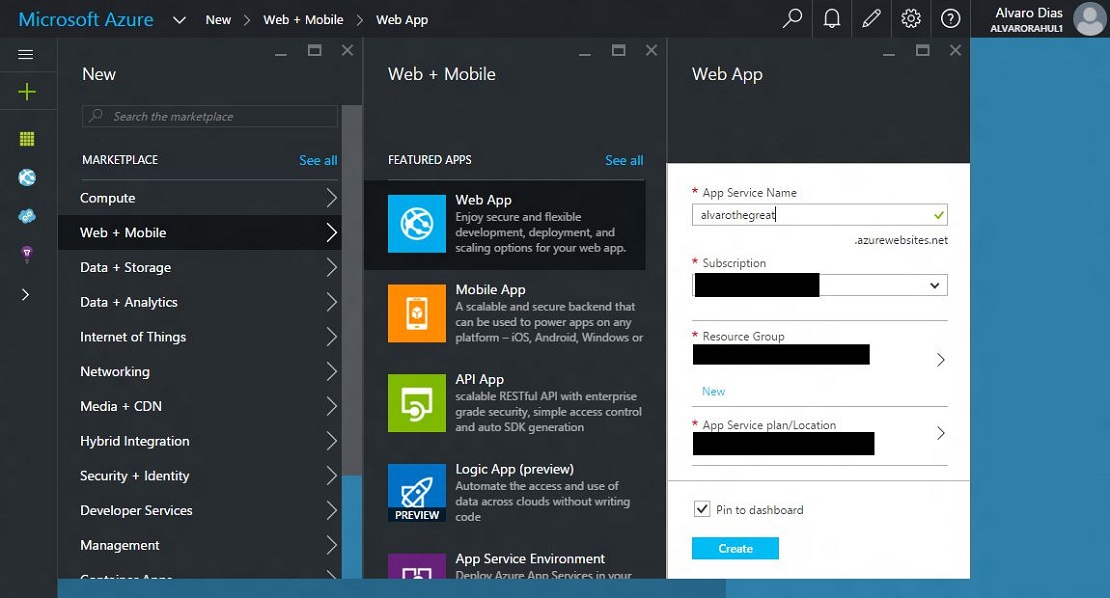Click the lightbulb sidebar icon

27,254
